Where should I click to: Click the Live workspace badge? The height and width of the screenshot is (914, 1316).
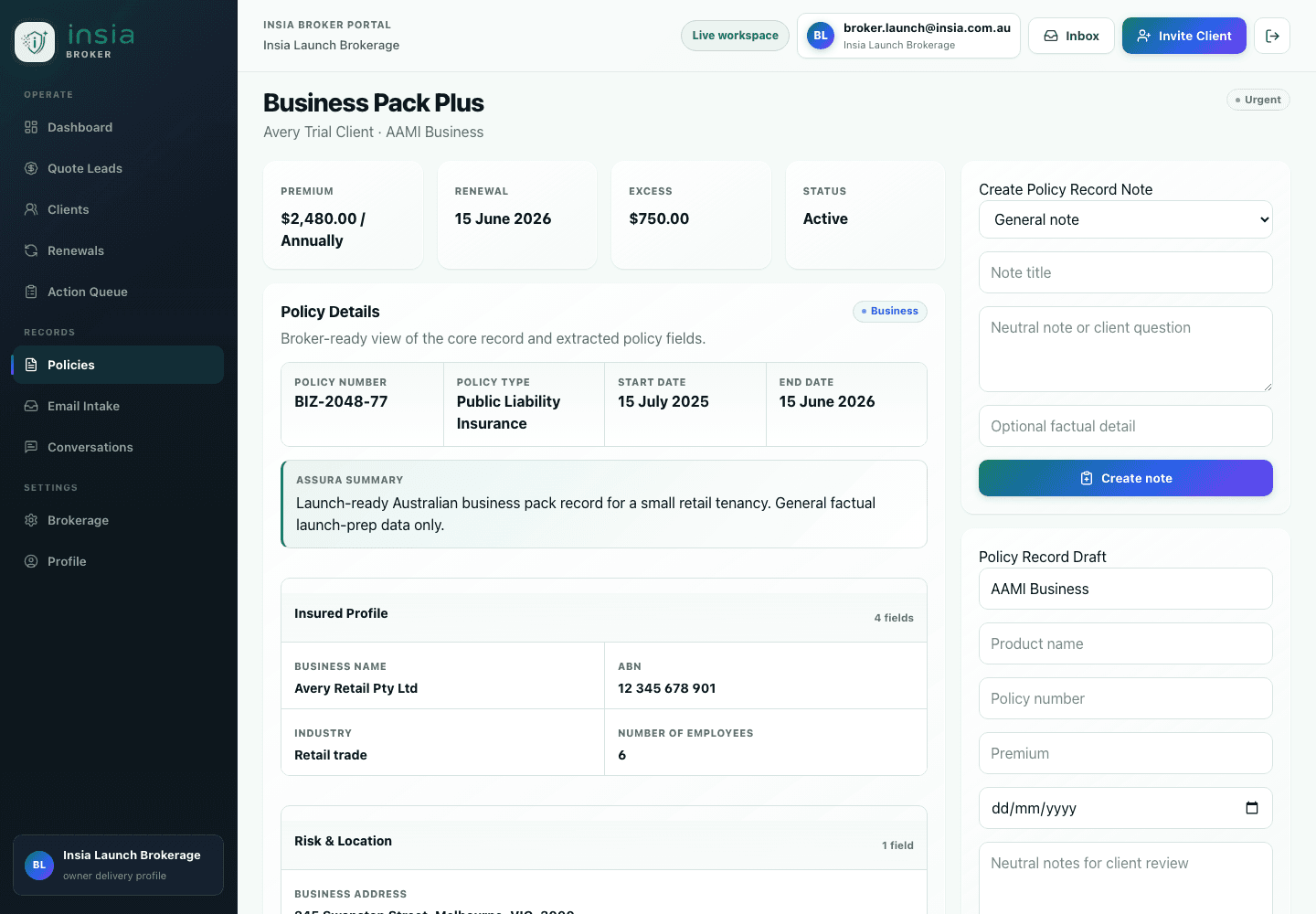[735, 36]
